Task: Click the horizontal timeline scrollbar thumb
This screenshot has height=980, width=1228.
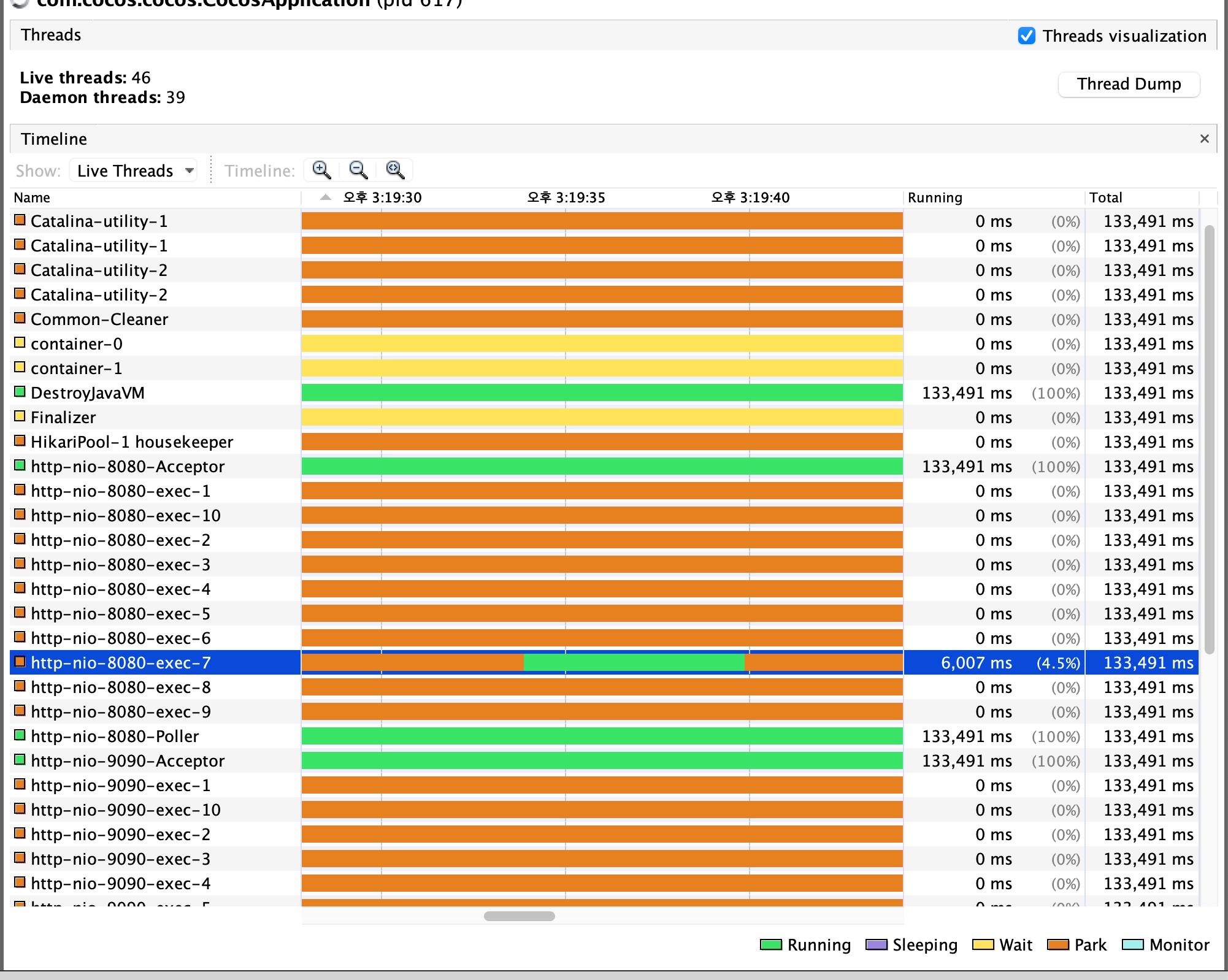Action: pos(519,916)
